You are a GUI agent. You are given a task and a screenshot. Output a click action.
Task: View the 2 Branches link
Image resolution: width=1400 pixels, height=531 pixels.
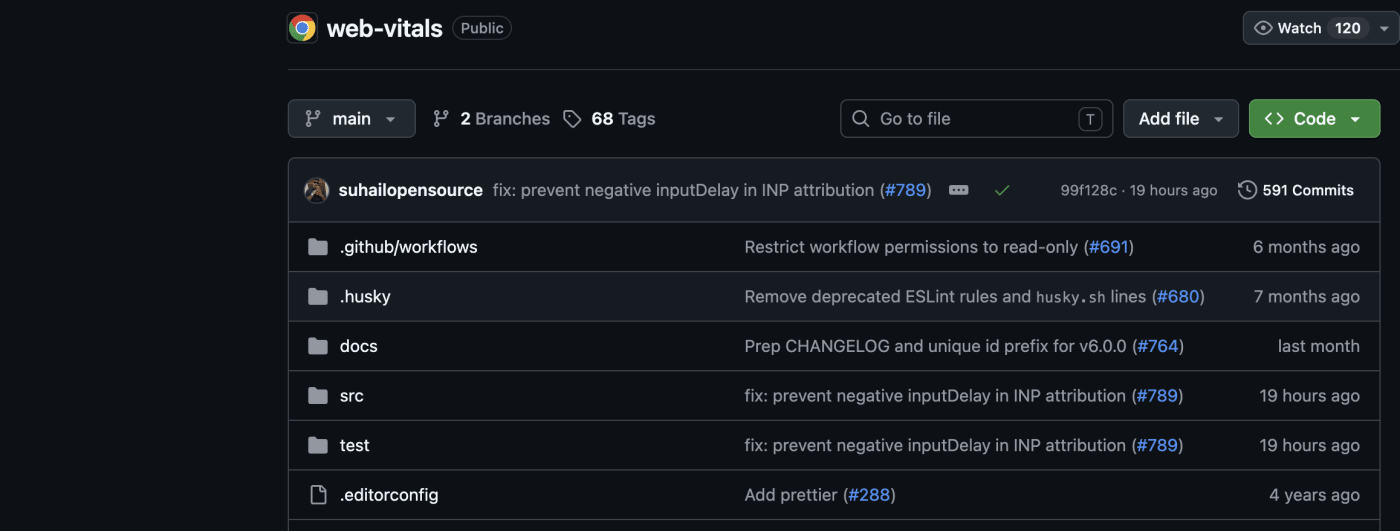(491, 118)
